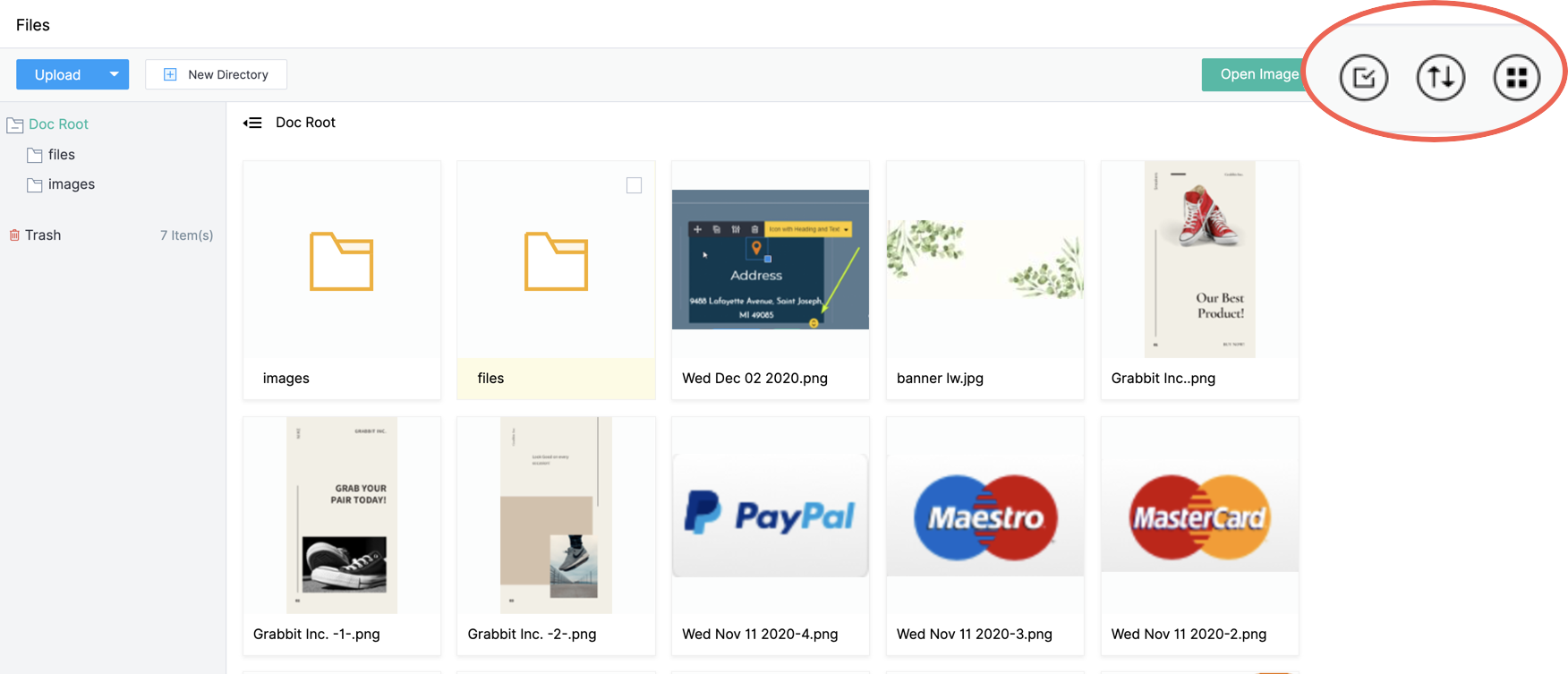Image resolution: width=1568 pixels, height=674 pixels.
Task: Select the MasterCard image thumbnail
Action: [1200, 516]
